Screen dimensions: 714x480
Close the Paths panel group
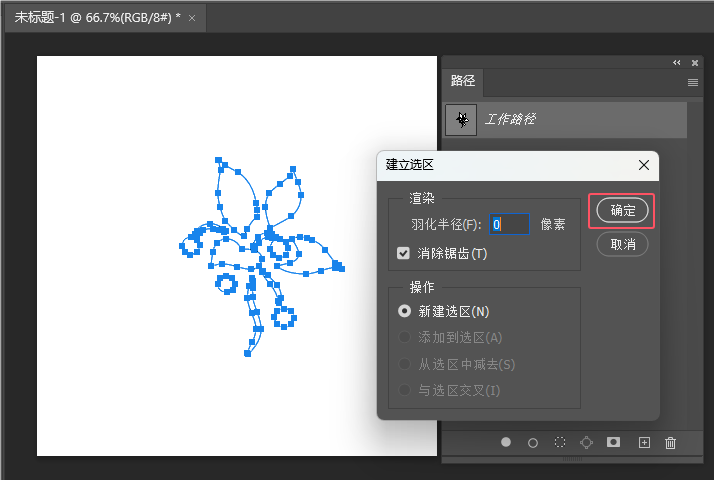point(695,63)
